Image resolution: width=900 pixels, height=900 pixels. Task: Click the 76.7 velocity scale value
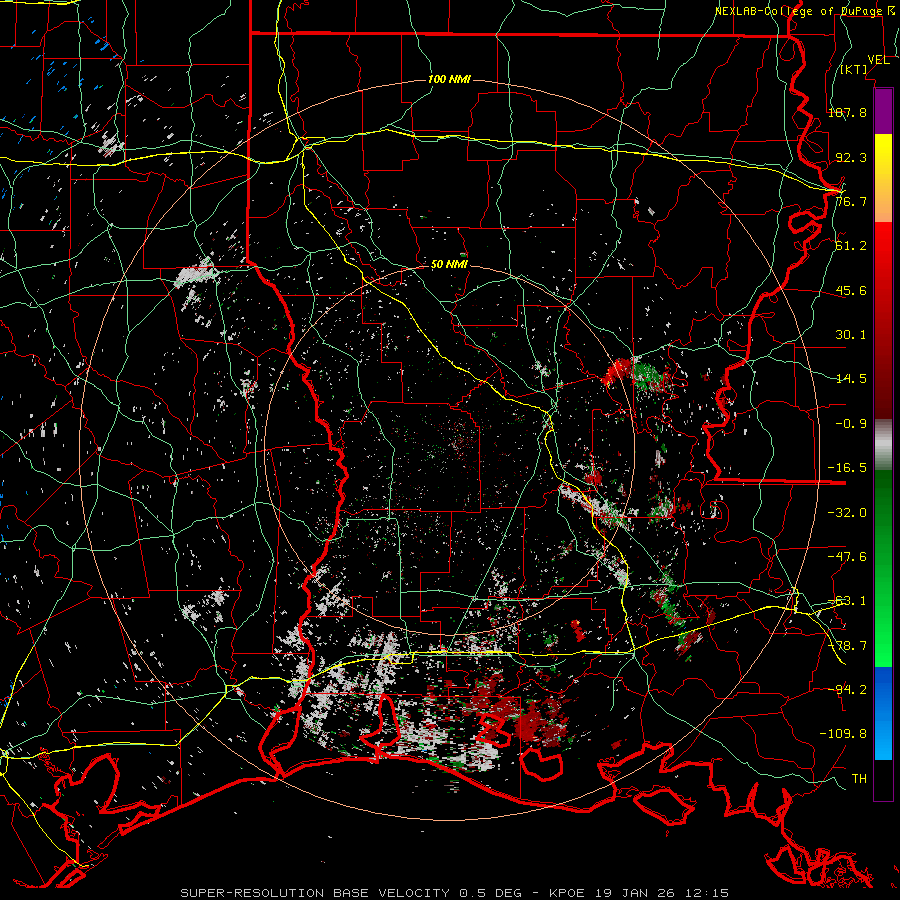(851, 201)
